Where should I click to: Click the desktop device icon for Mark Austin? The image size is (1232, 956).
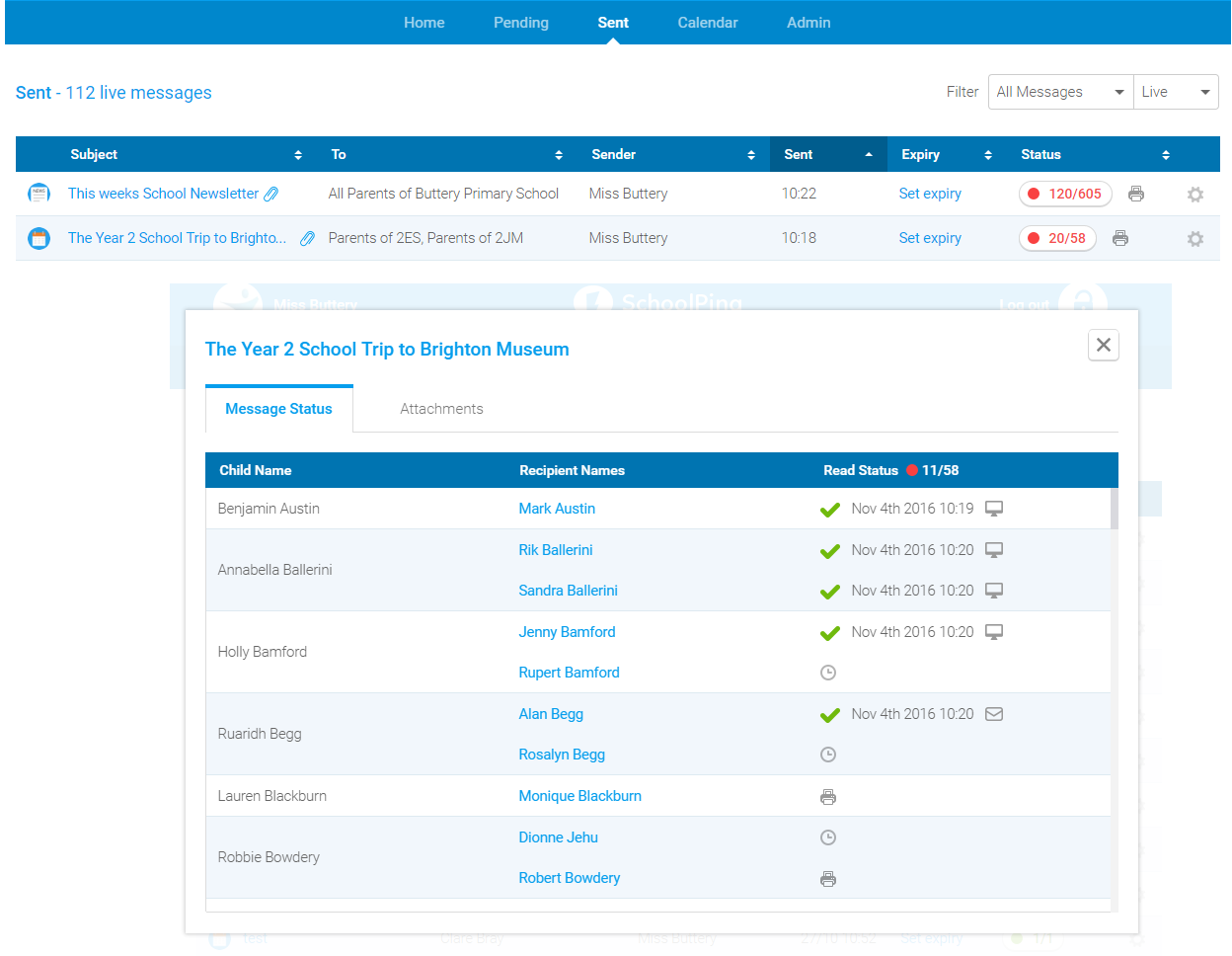click(994, 509)
